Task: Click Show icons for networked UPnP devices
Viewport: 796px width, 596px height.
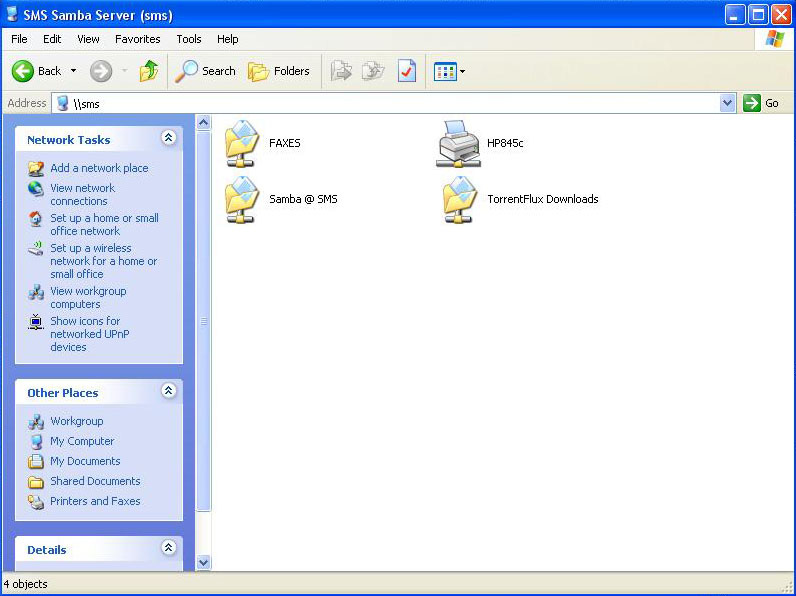Action: pos(89,334)
